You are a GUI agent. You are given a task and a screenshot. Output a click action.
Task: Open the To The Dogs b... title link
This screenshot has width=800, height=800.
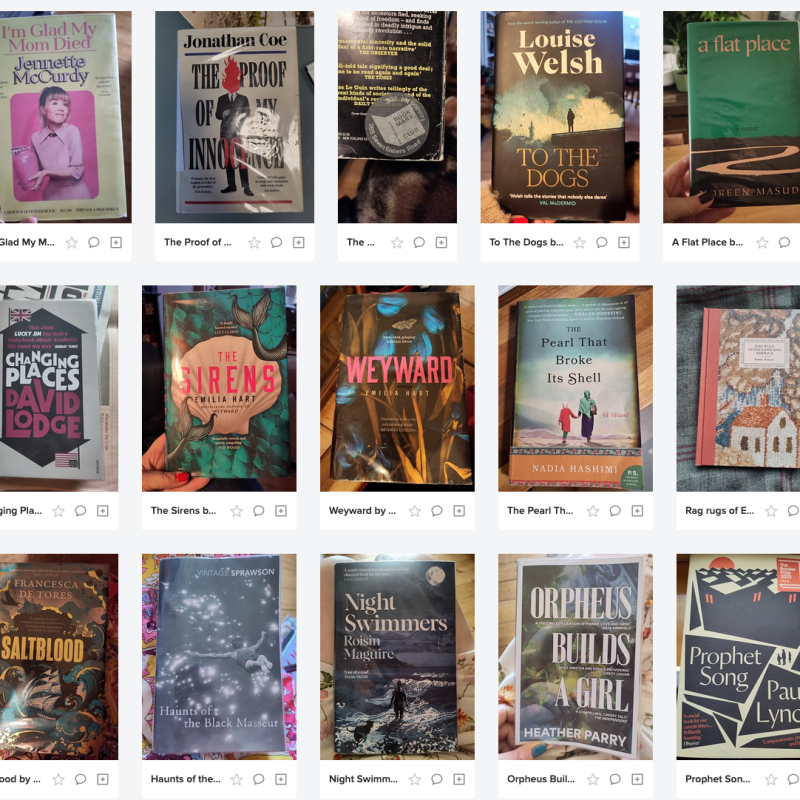(527, 242)
